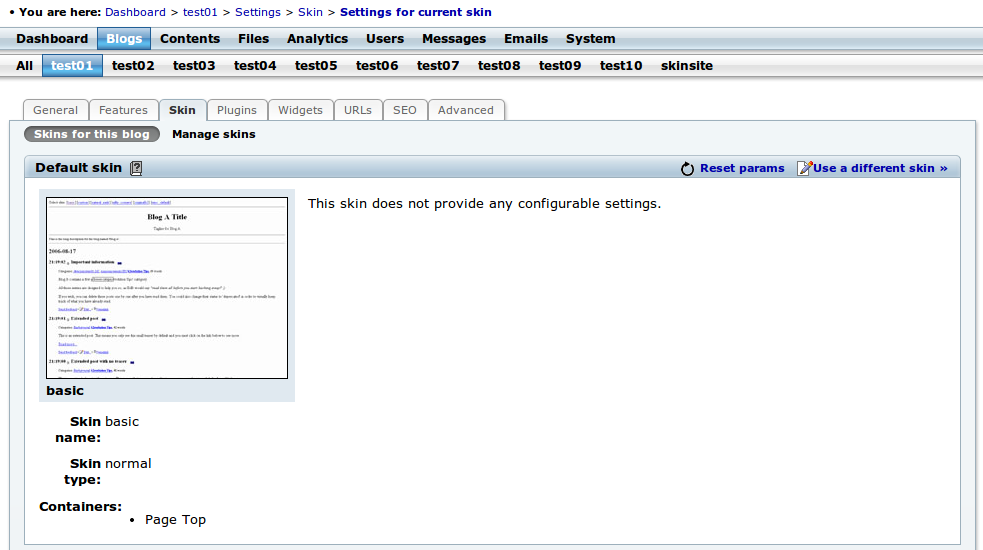Click the Reset params refresh icon
This screenshot has width=983, height=550.
687,169
